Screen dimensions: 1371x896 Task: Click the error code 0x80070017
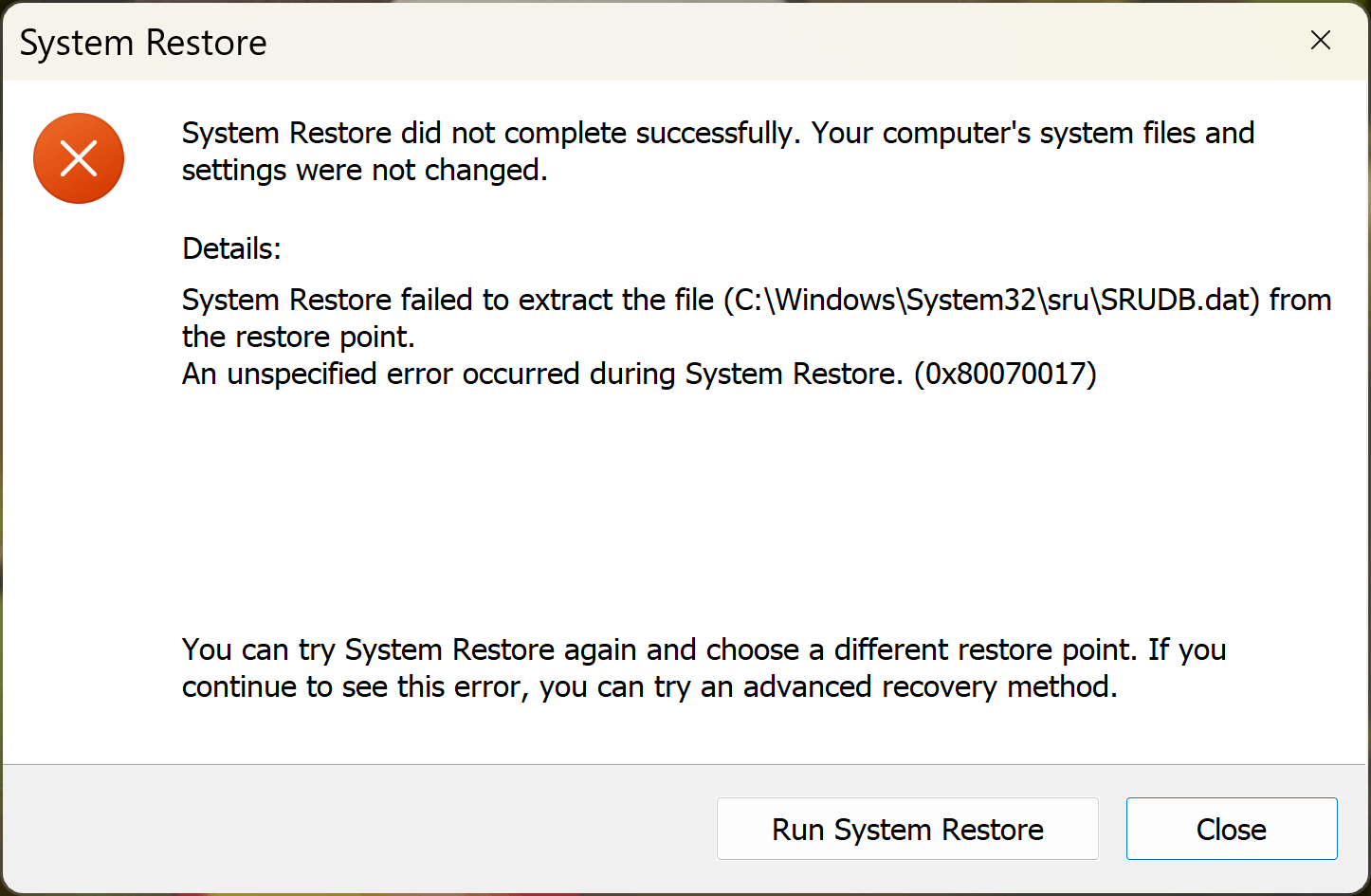click(x=1005, y=375)
